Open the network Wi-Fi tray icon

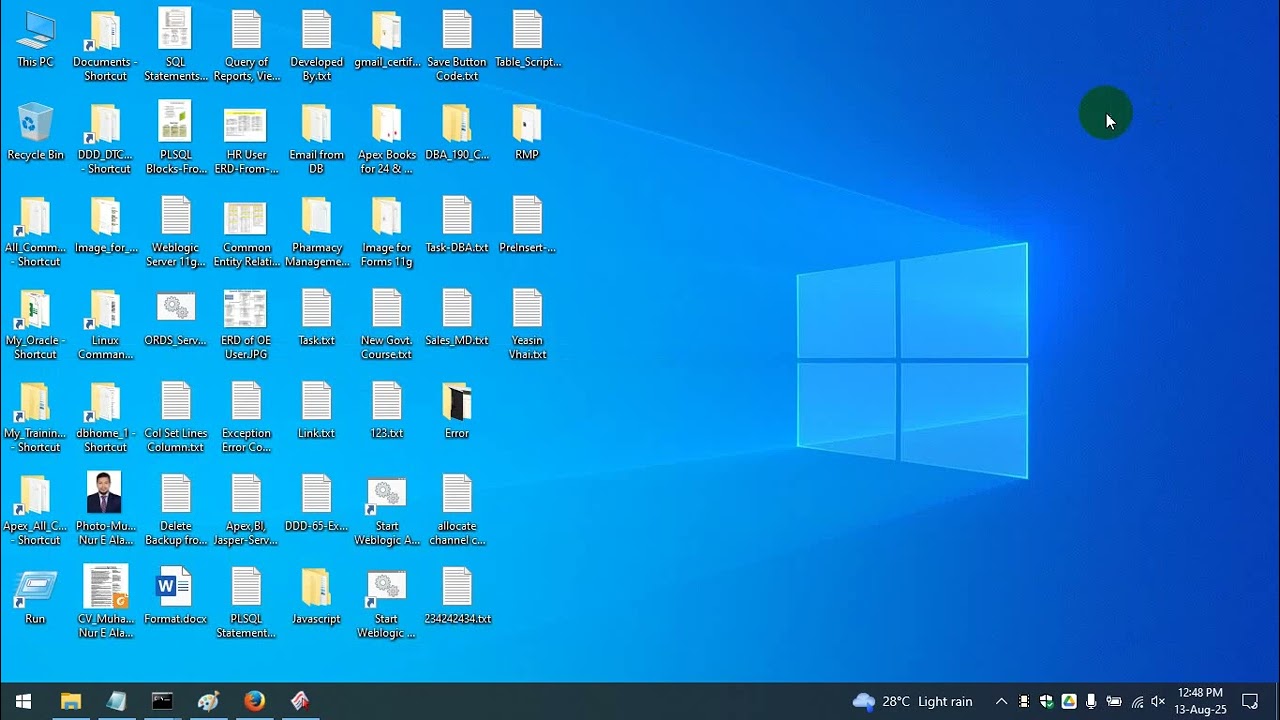(x=1137, y=701)
